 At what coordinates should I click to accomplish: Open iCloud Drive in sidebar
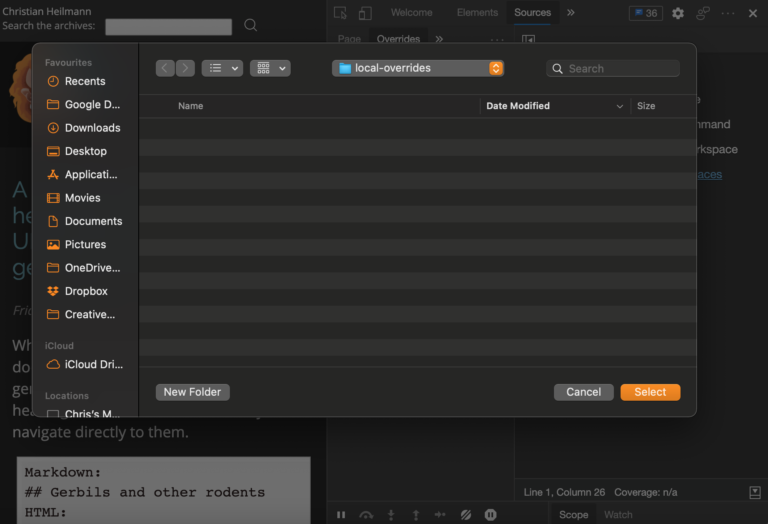click(84, 364)
